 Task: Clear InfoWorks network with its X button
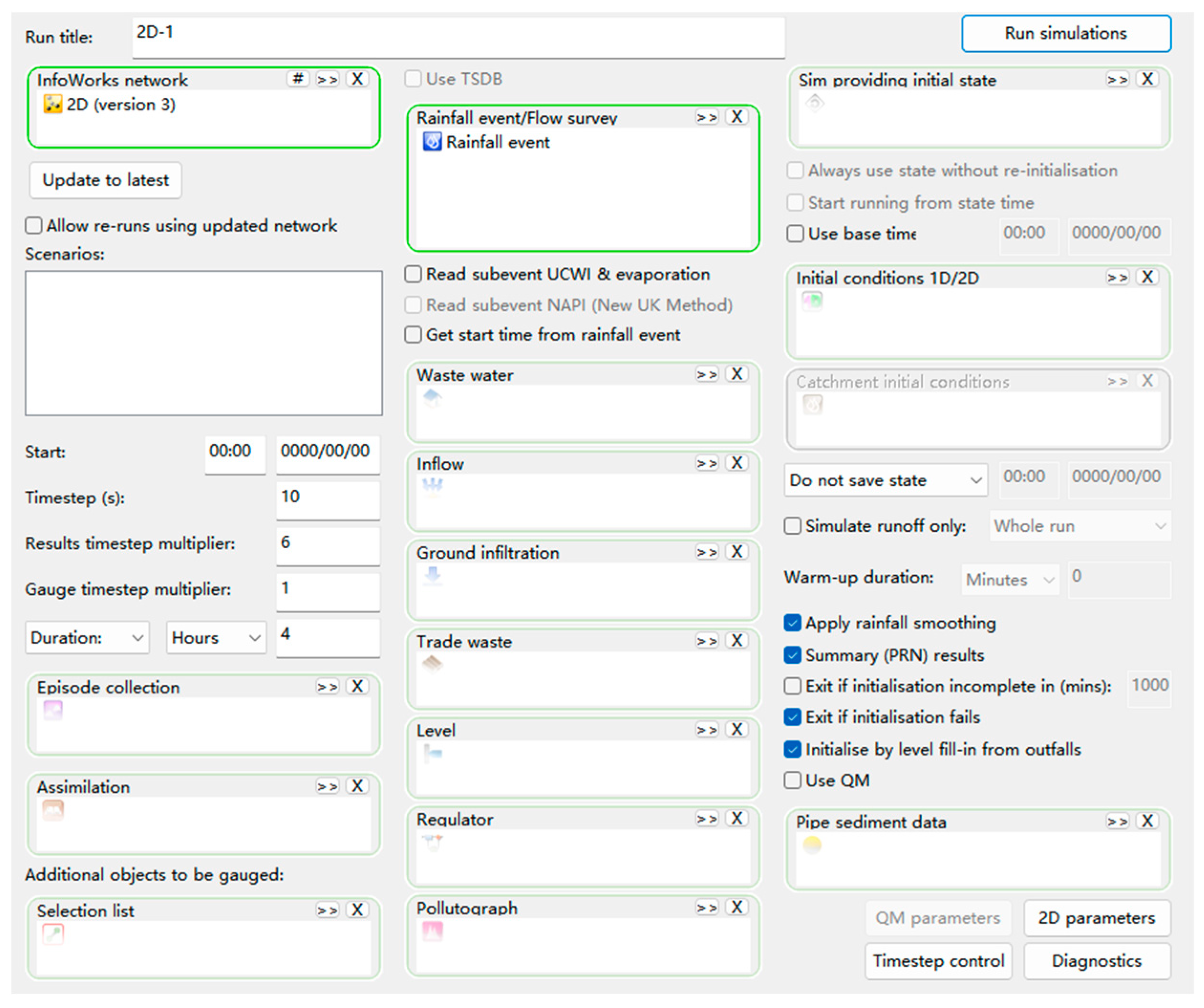357,79
